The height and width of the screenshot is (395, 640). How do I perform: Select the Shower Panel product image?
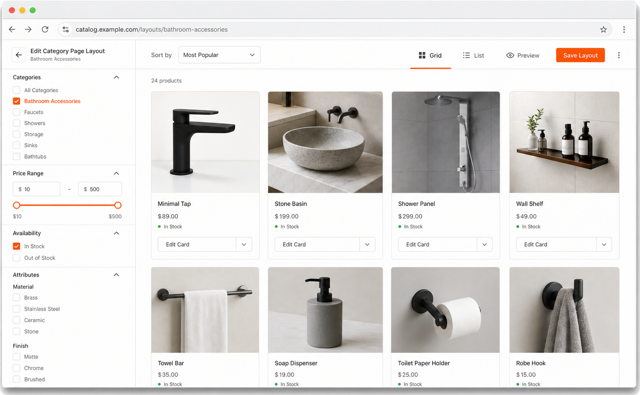click(x=446, y=142)
